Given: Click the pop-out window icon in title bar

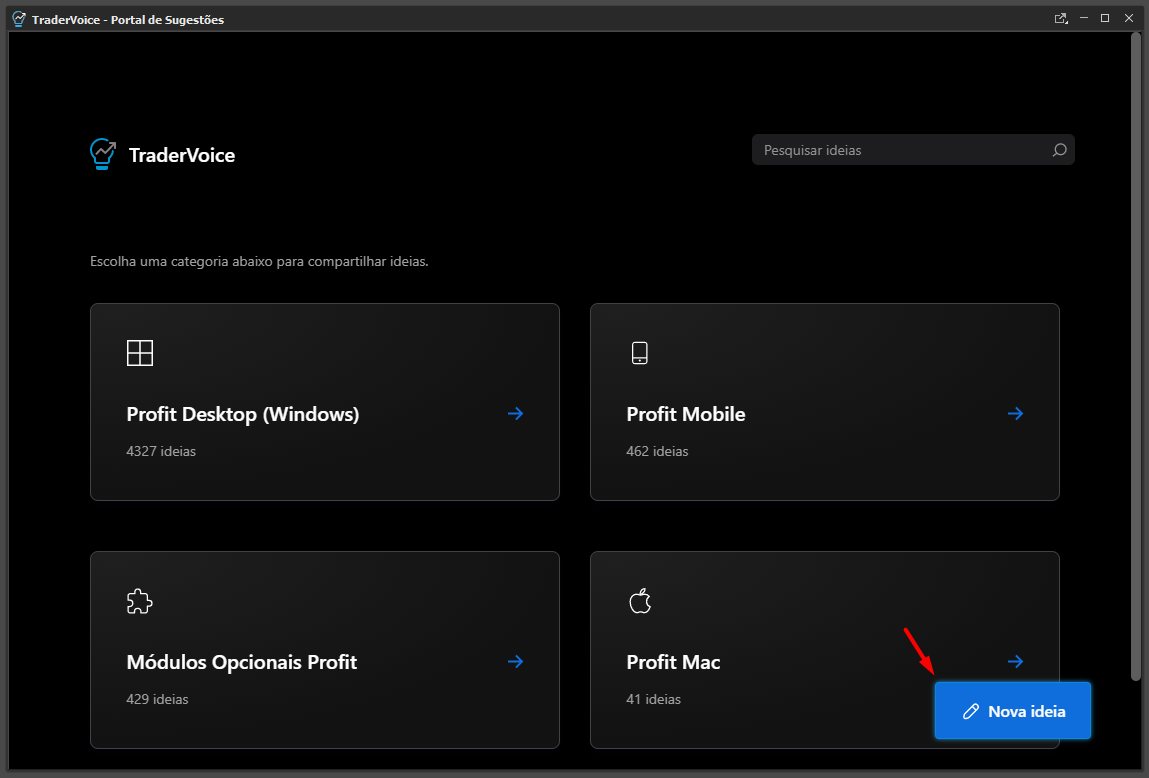Looking at the screenshot, I should click(x=1060, y=18).
